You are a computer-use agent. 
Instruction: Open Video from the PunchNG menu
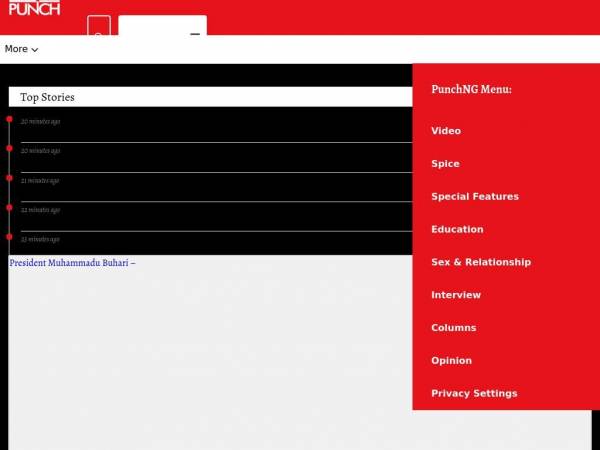(446, 131)
